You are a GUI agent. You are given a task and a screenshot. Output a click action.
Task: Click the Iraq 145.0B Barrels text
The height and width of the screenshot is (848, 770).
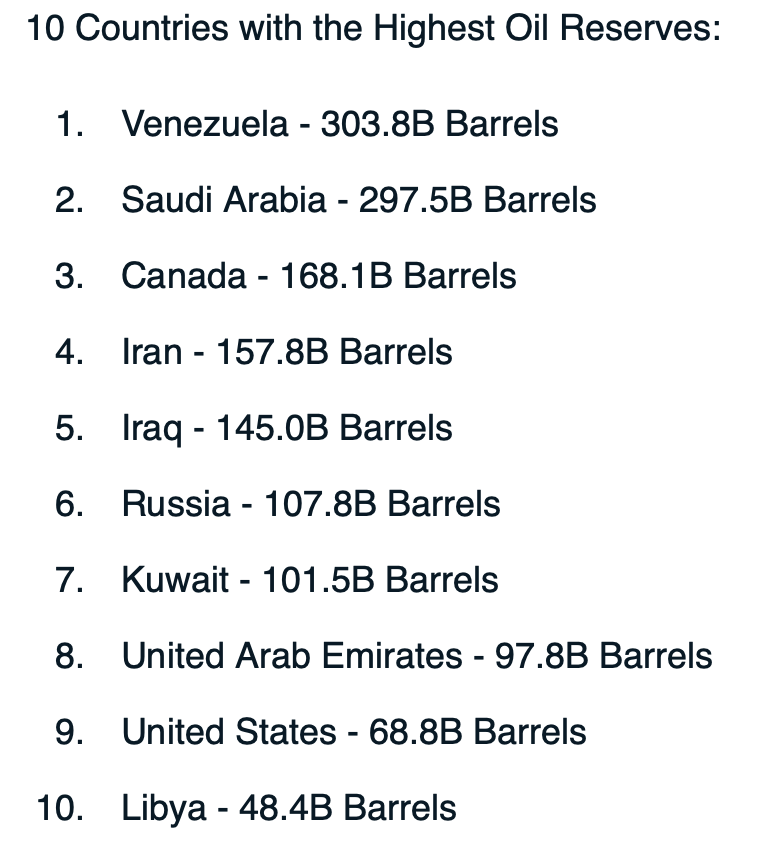[287, 429]
